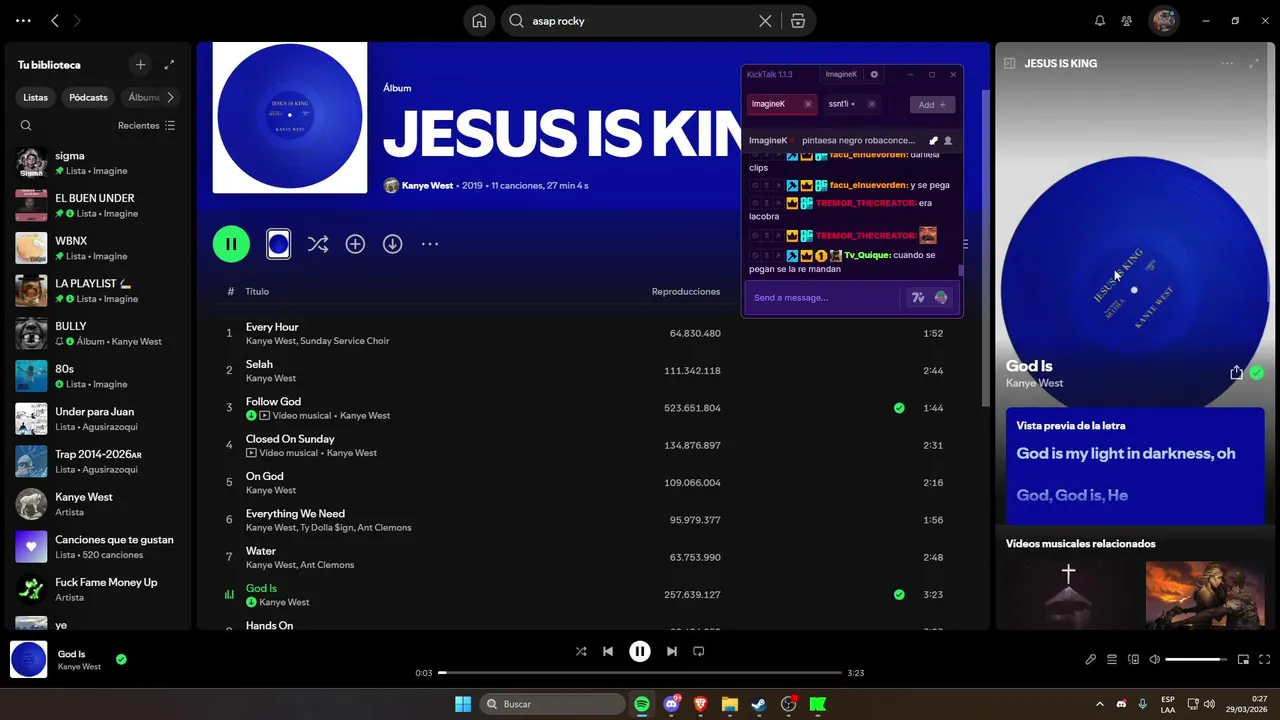
Task: Mute volume with speaker icon
Action: click(1155, 660)
